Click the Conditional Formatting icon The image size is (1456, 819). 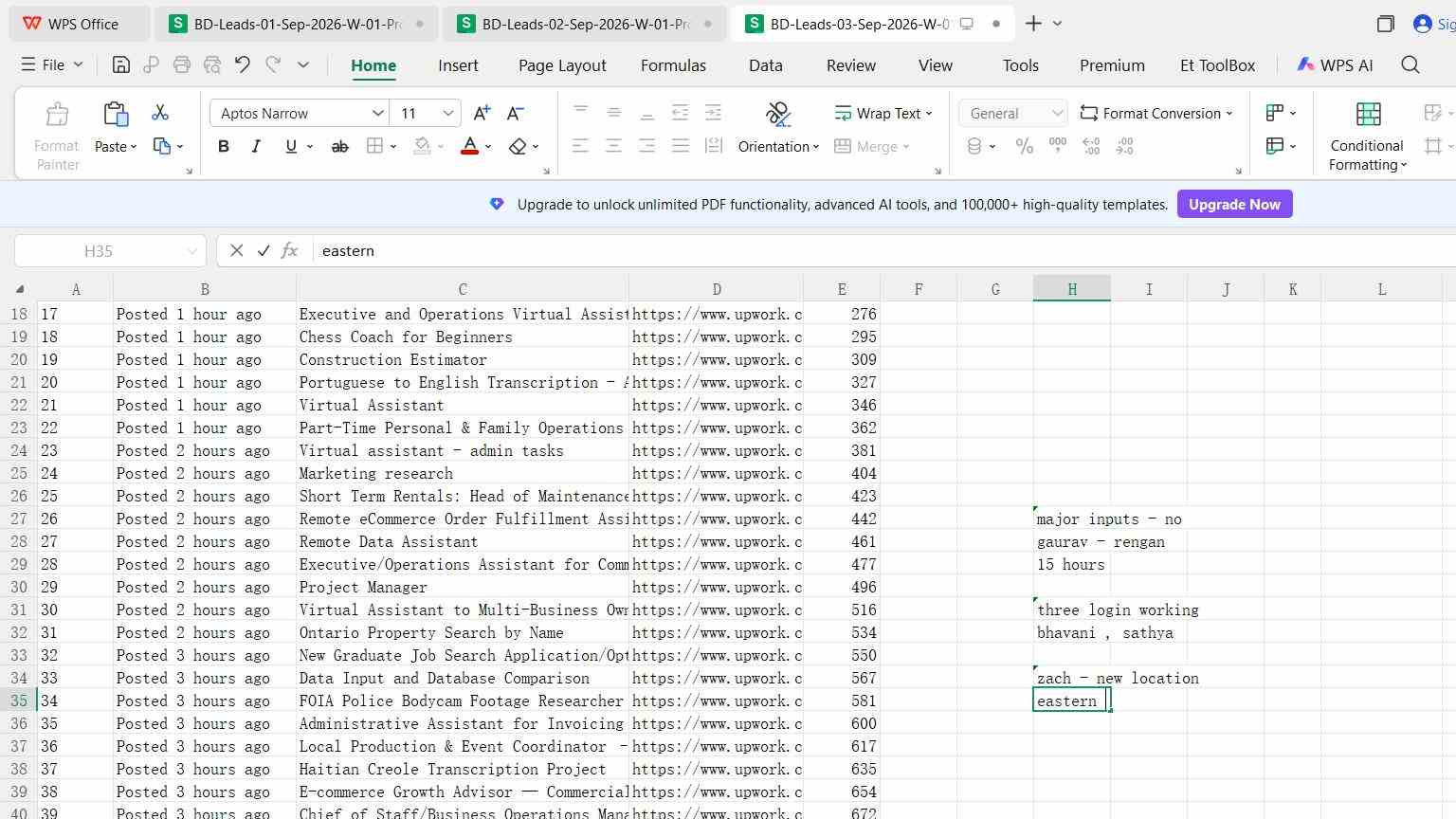click(x=1368, y=115)
